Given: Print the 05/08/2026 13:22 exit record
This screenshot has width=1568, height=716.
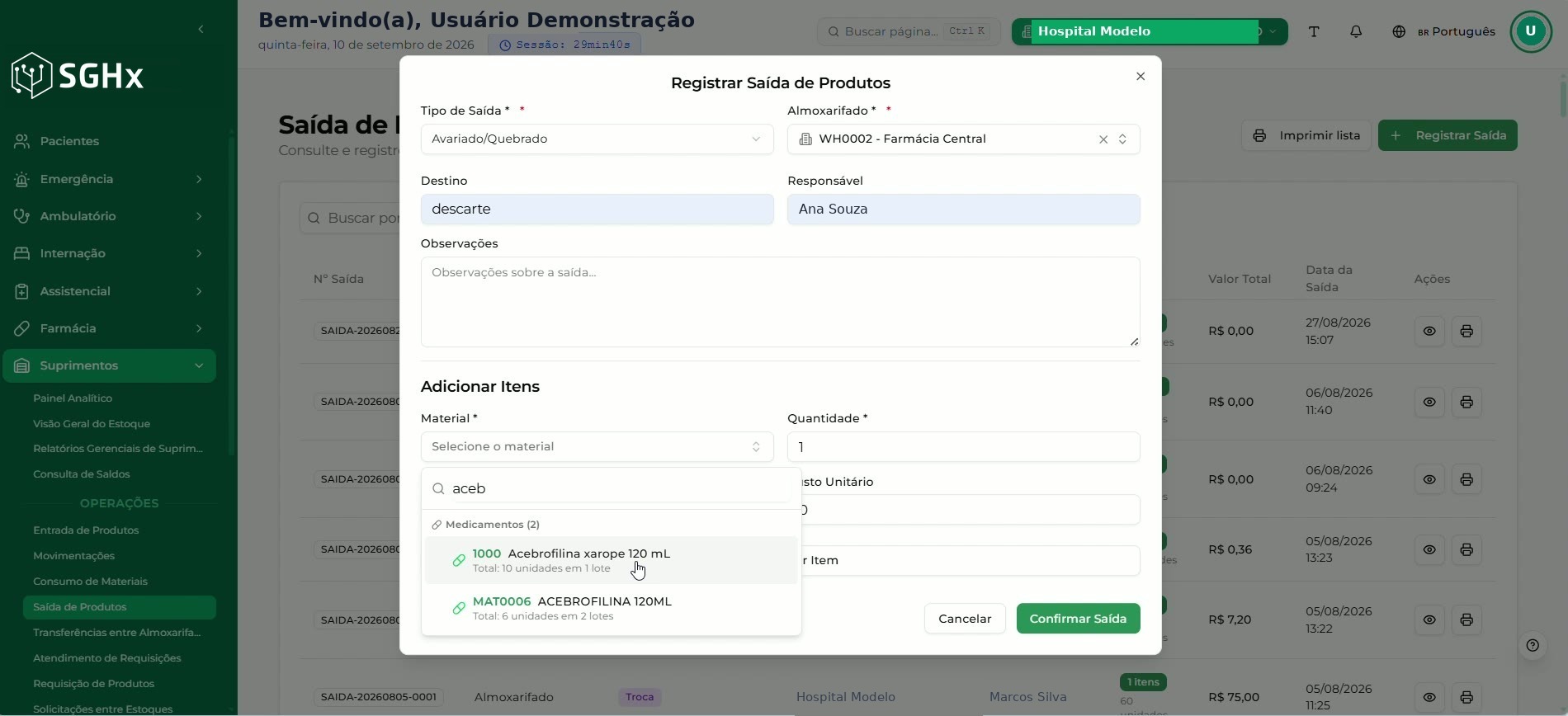Looking at the screenshot, I should tap(1466, 619).
